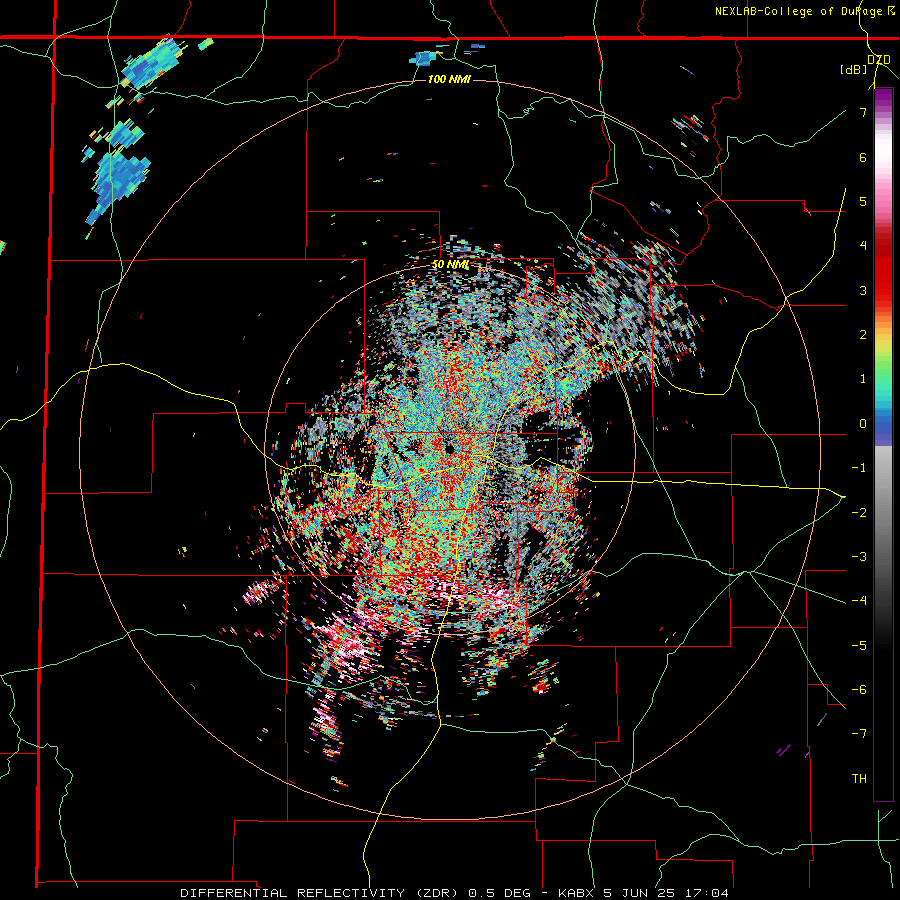This screenshot has height=900, width=900.
Task: Click the NEXLAB-College of DuPage credit text
Action: point(805,11)
